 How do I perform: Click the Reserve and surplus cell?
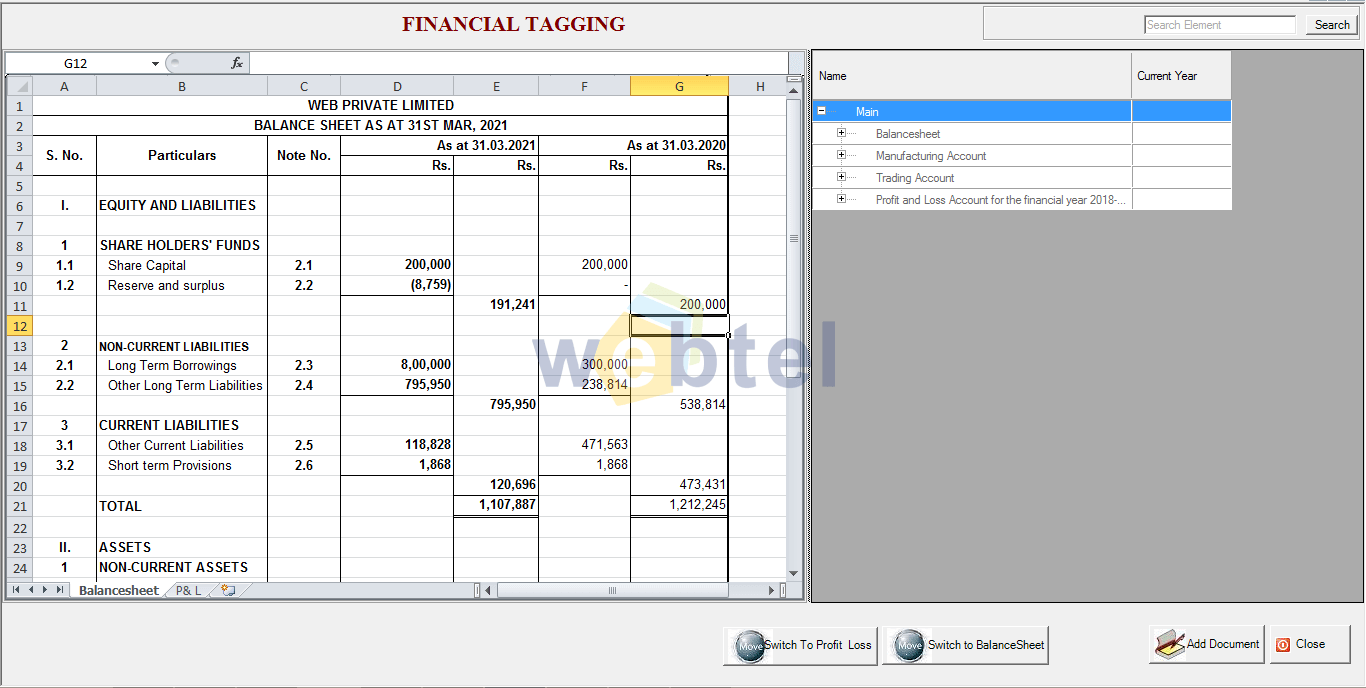click(x=182, y=285)
